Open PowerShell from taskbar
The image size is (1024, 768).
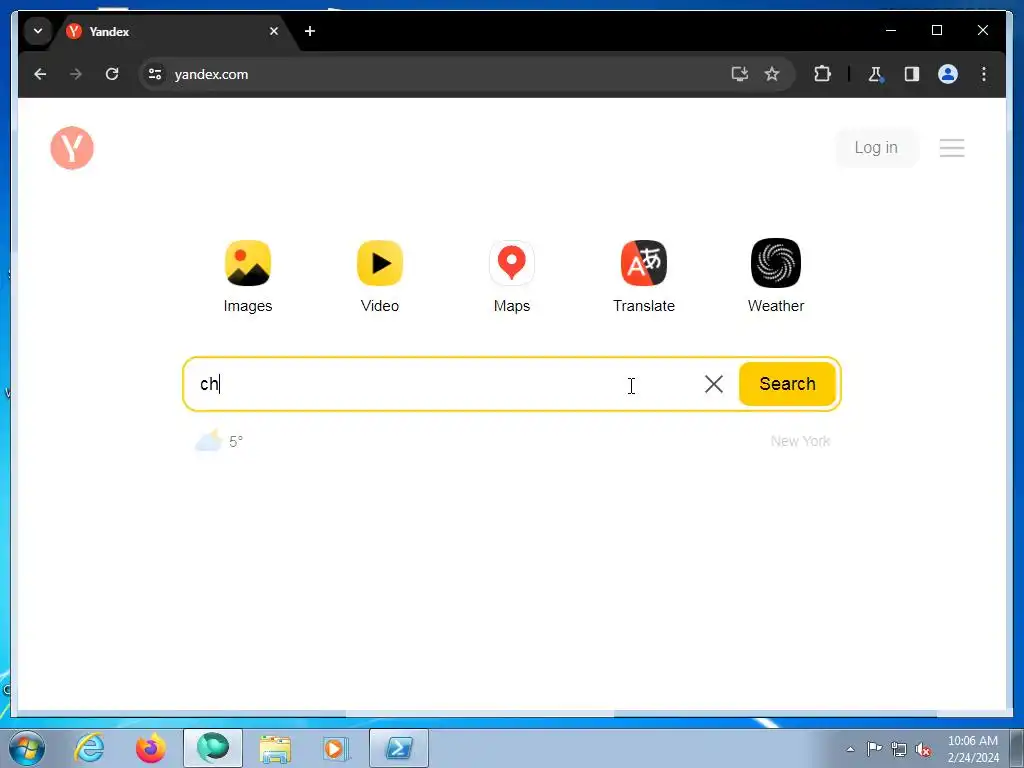pos(399,748)
